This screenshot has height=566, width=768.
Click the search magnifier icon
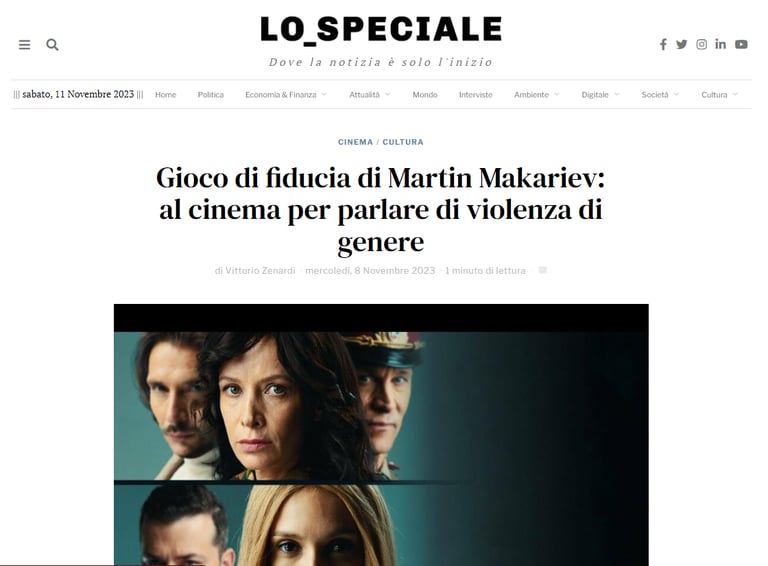tap(52, 45)
